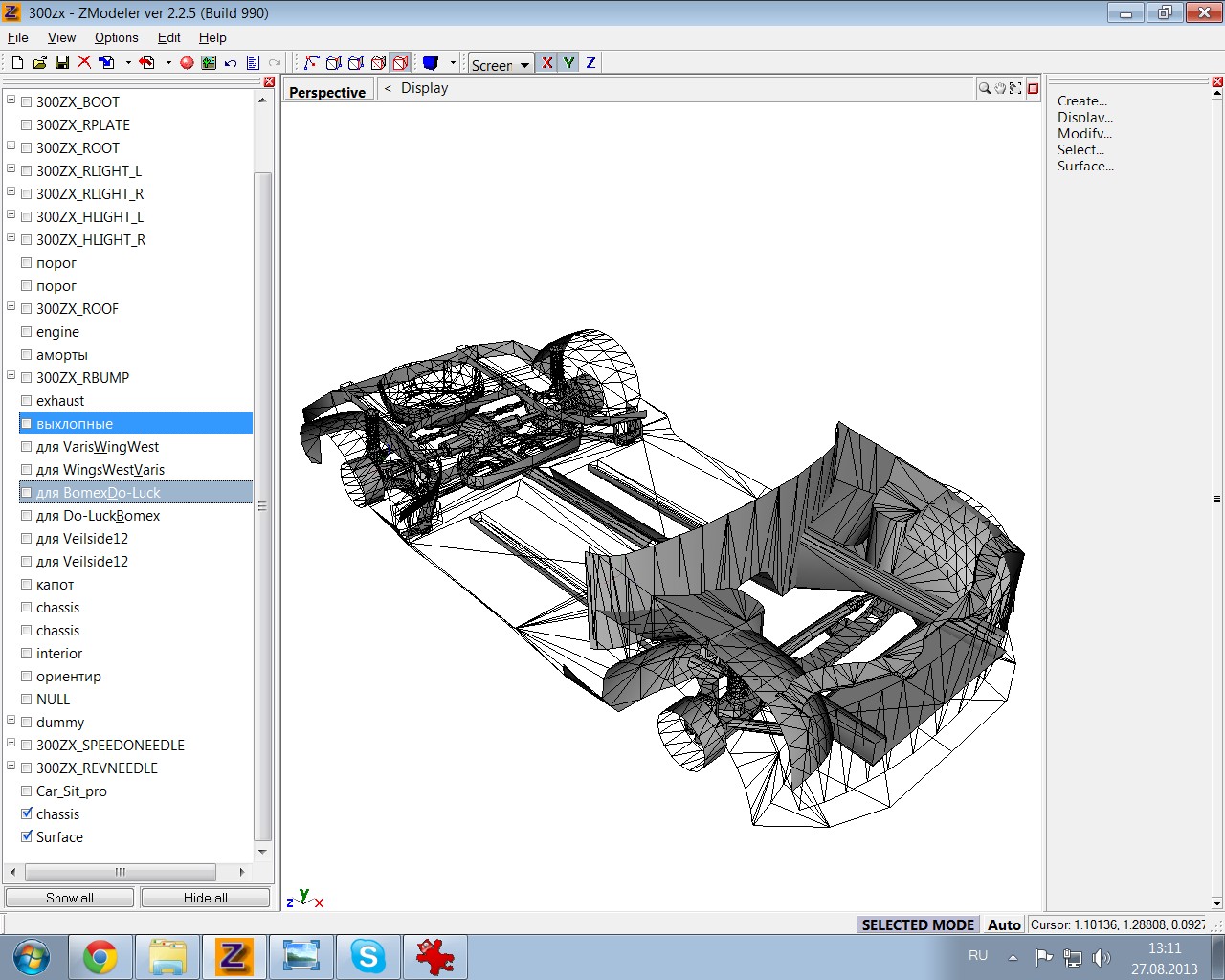Open the Create... command group

click(x=1082, y=100)
